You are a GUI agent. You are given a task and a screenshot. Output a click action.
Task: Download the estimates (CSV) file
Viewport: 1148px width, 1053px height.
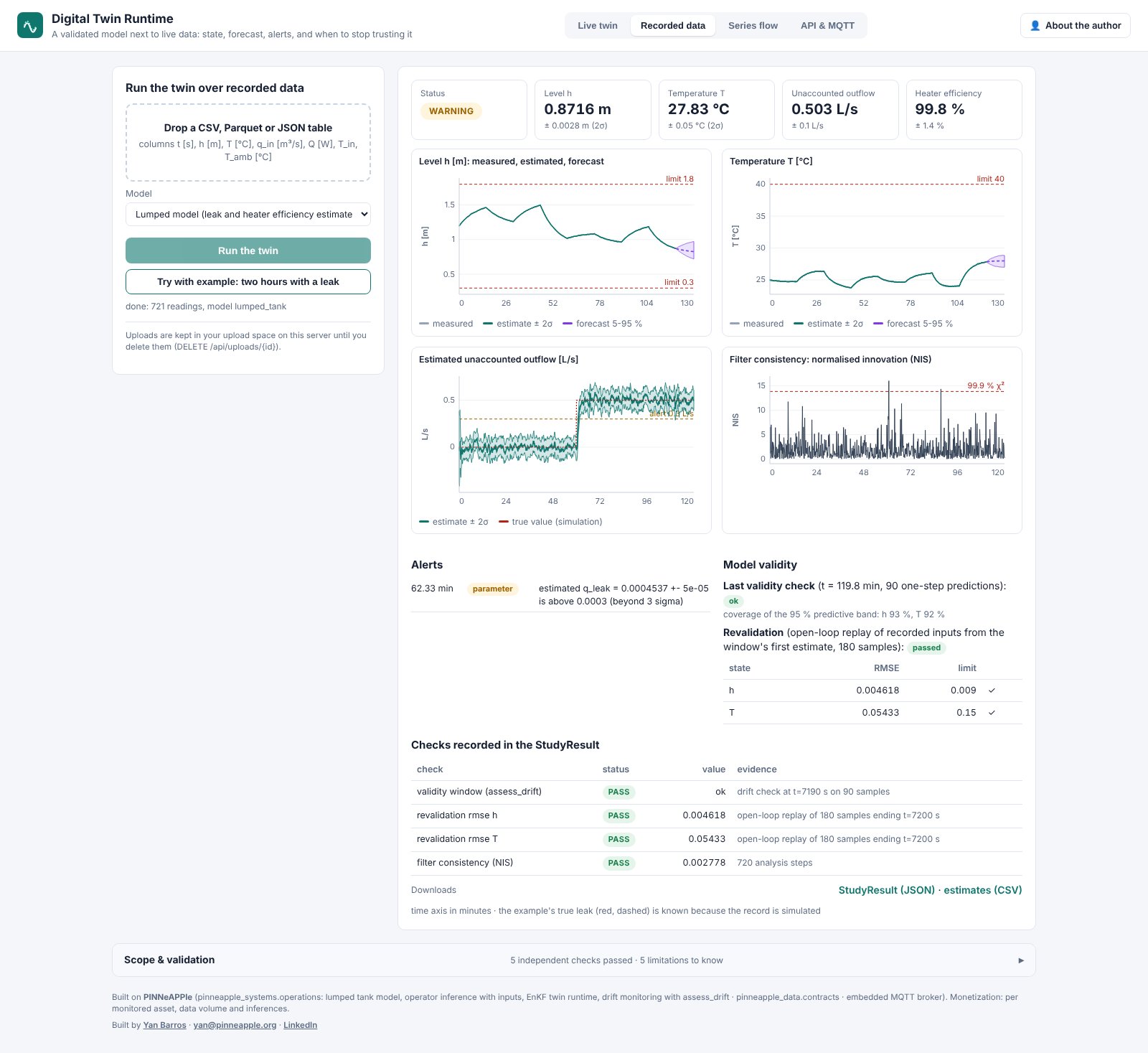pos(983,890)
